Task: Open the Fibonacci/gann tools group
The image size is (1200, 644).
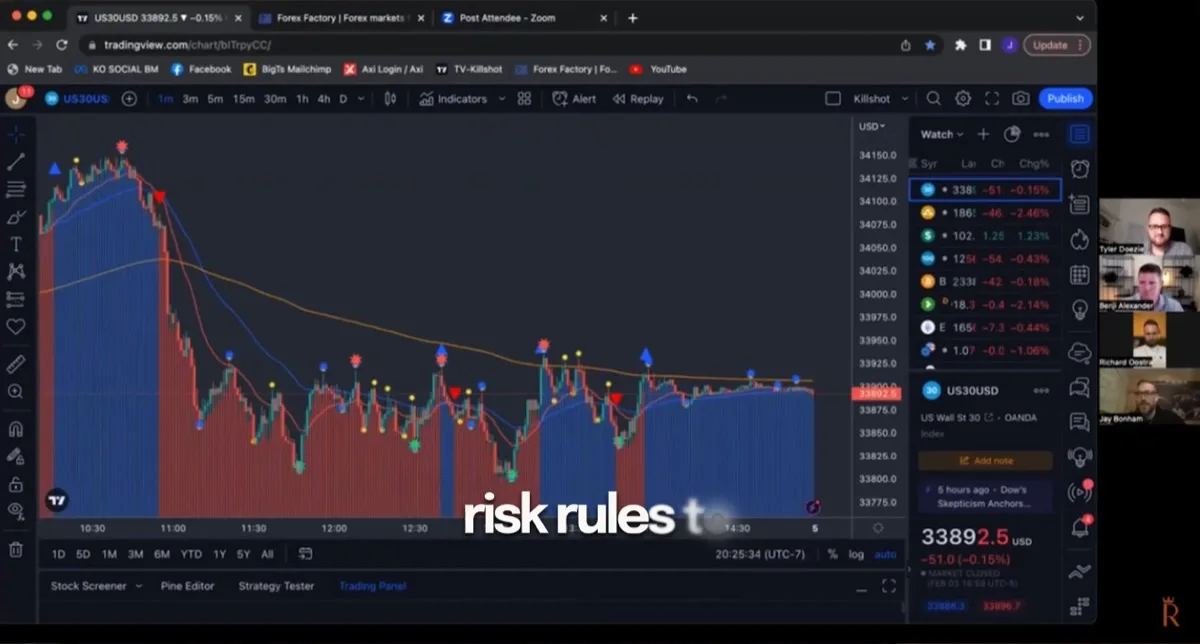Action: click(x=16, y=189)
